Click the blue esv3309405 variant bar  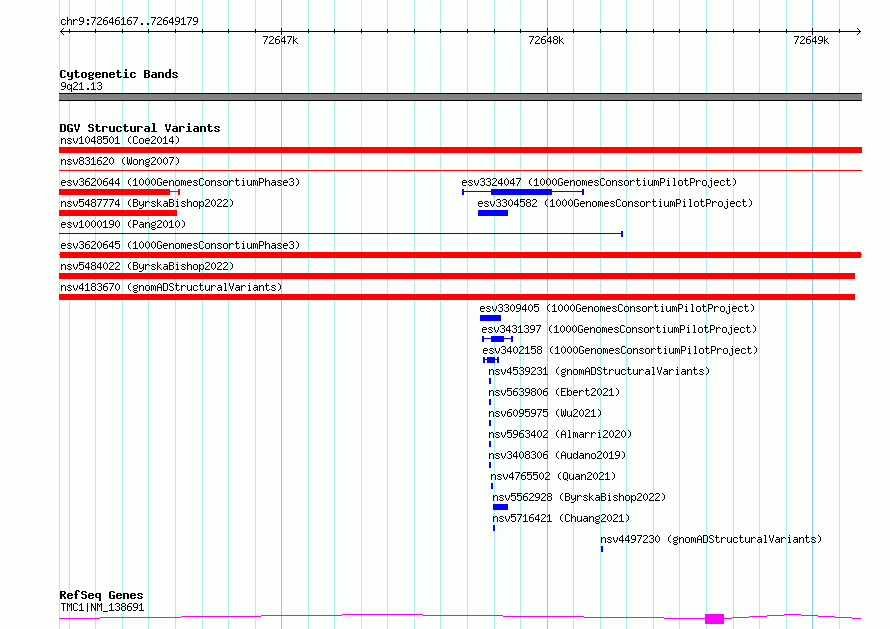click(x=490, y=318)
